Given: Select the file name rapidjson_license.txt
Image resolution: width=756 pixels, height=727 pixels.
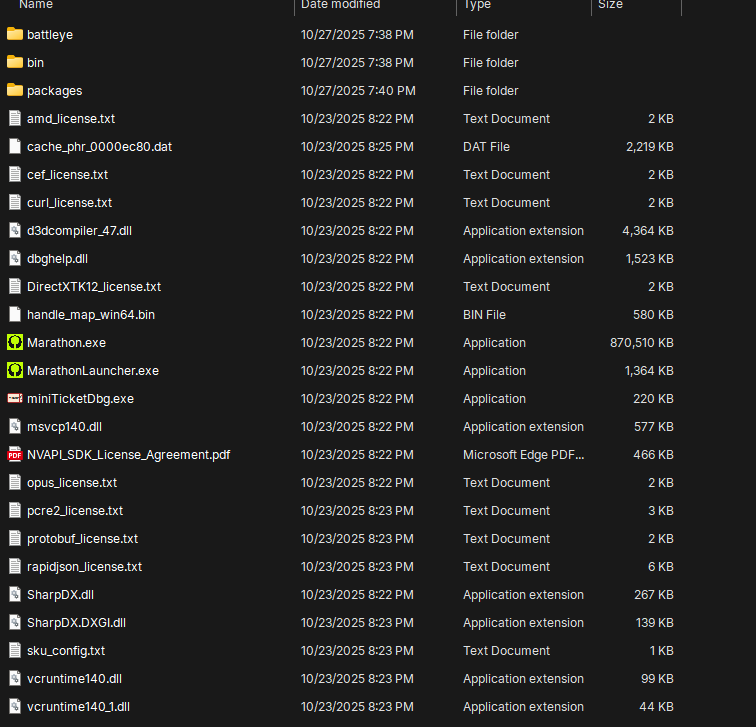Looking at the screenshot, I should 84,566.
